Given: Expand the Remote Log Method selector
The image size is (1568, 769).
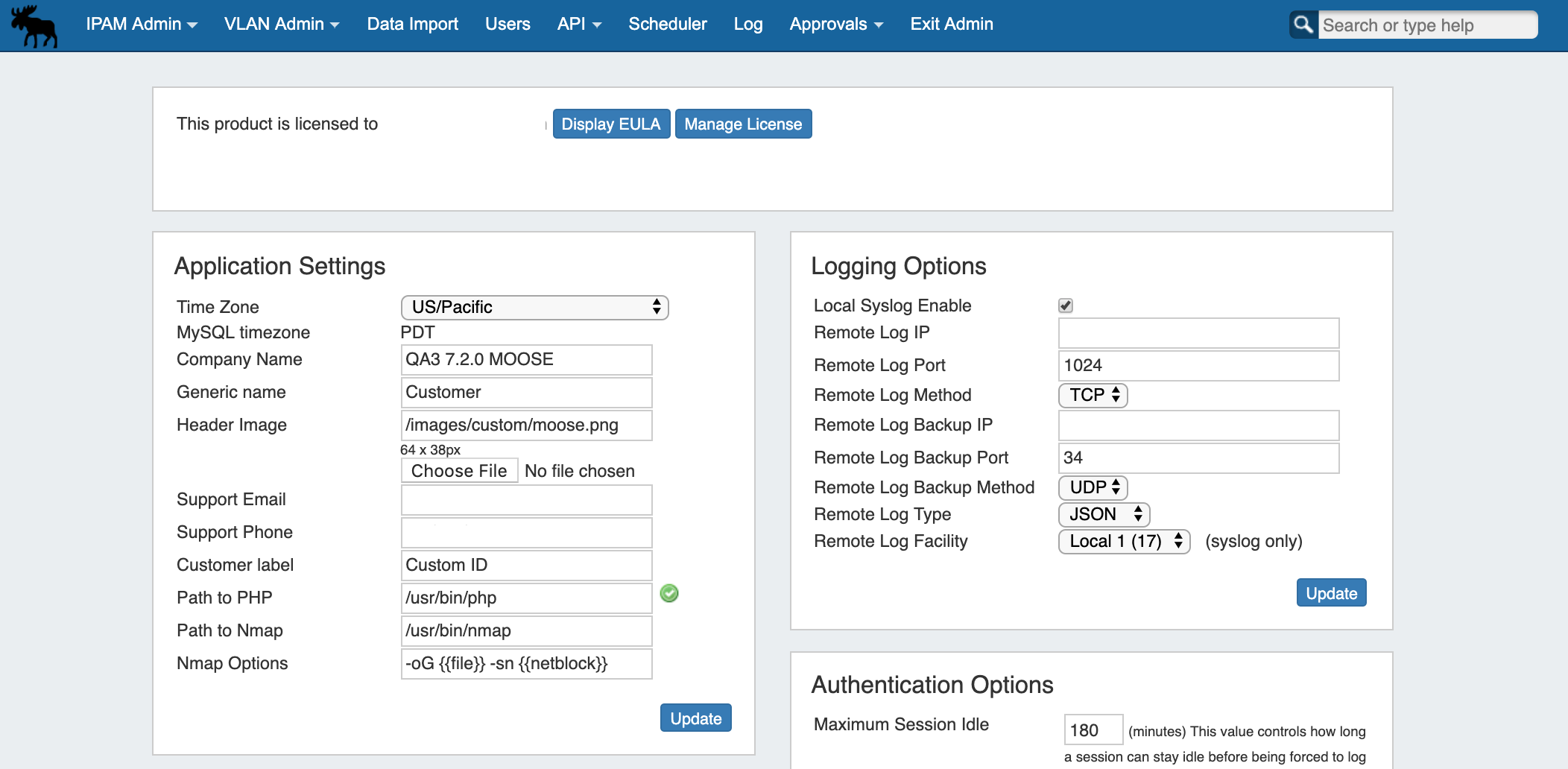Looking at the screenshot, I should [1093, 395].
